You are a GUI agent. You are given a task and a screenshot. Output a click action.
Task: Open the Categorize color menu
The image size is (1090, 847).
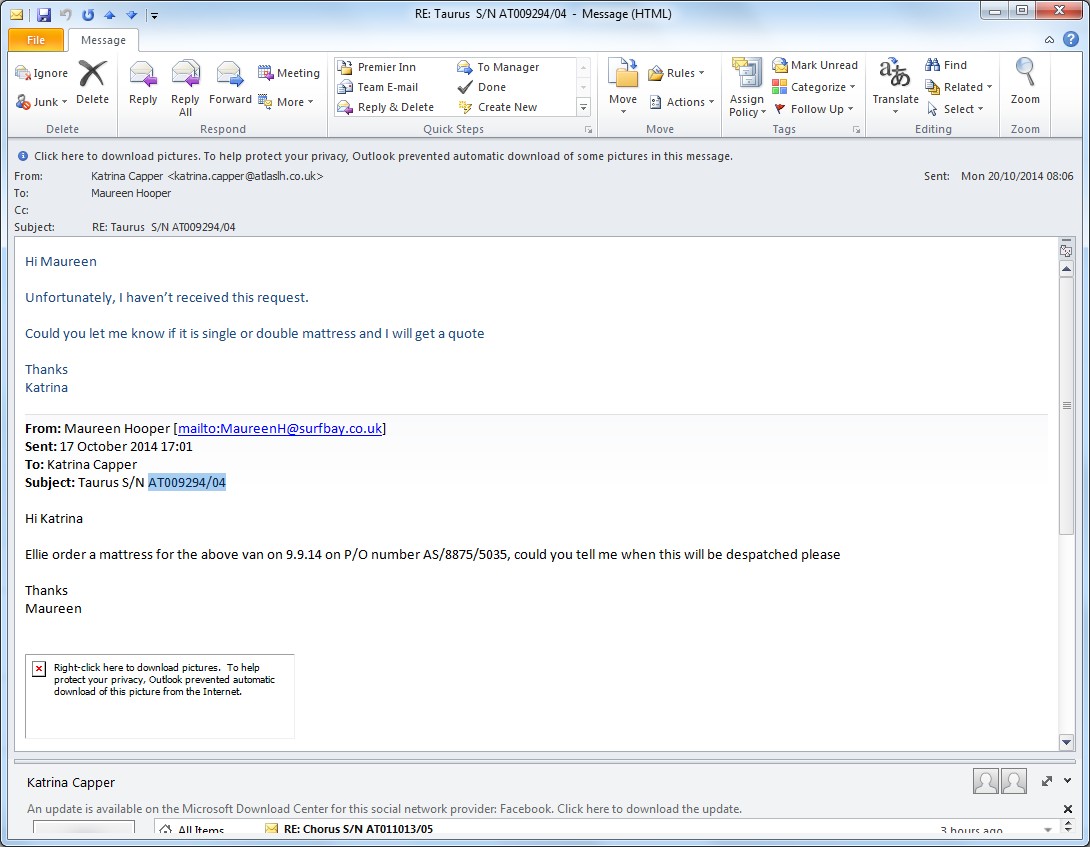(x=813, y=87)
